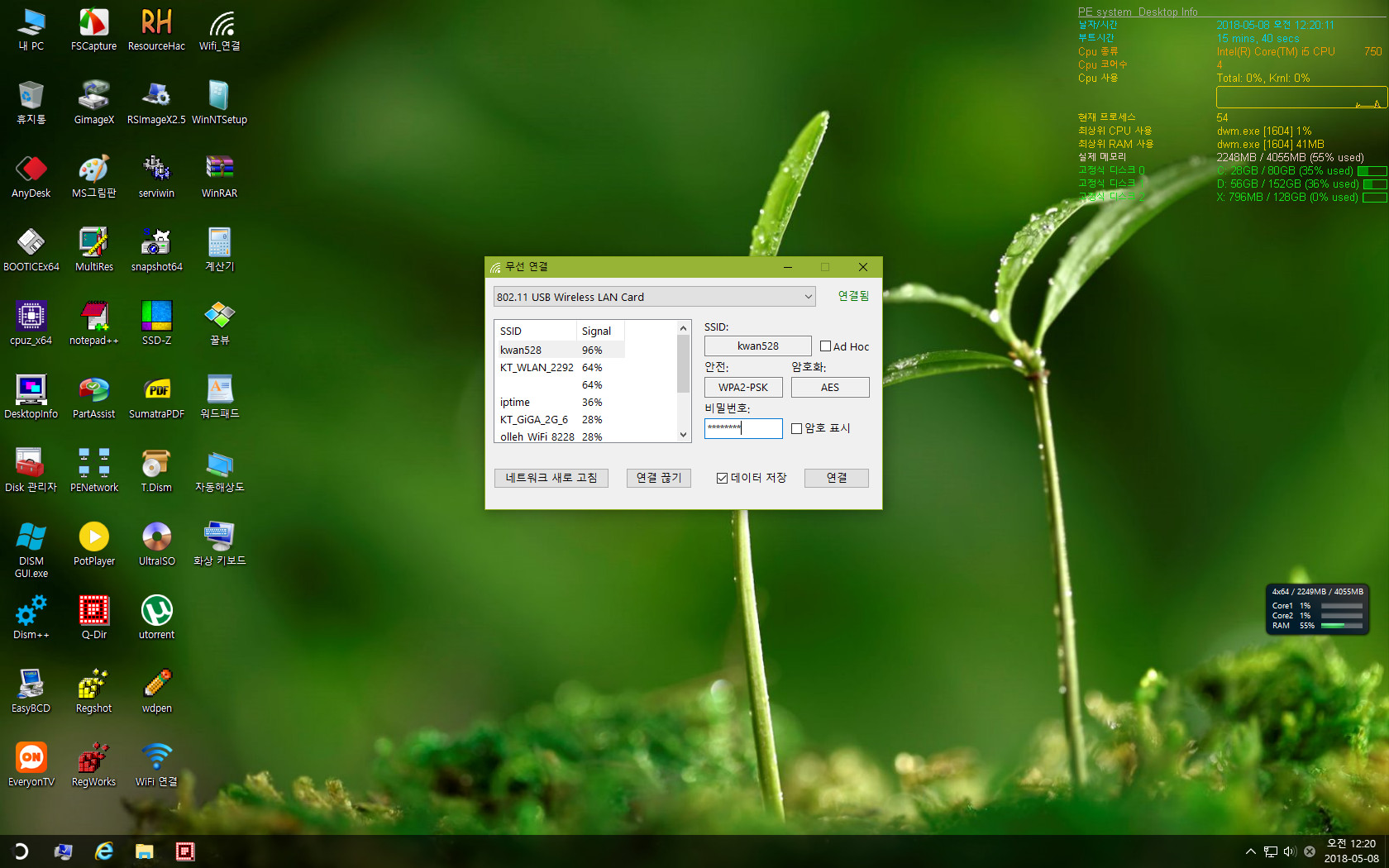Viewport: 1389px width, 868px height.
Task: Select the RegWorks desktop icon
Action: pos(93,765)
